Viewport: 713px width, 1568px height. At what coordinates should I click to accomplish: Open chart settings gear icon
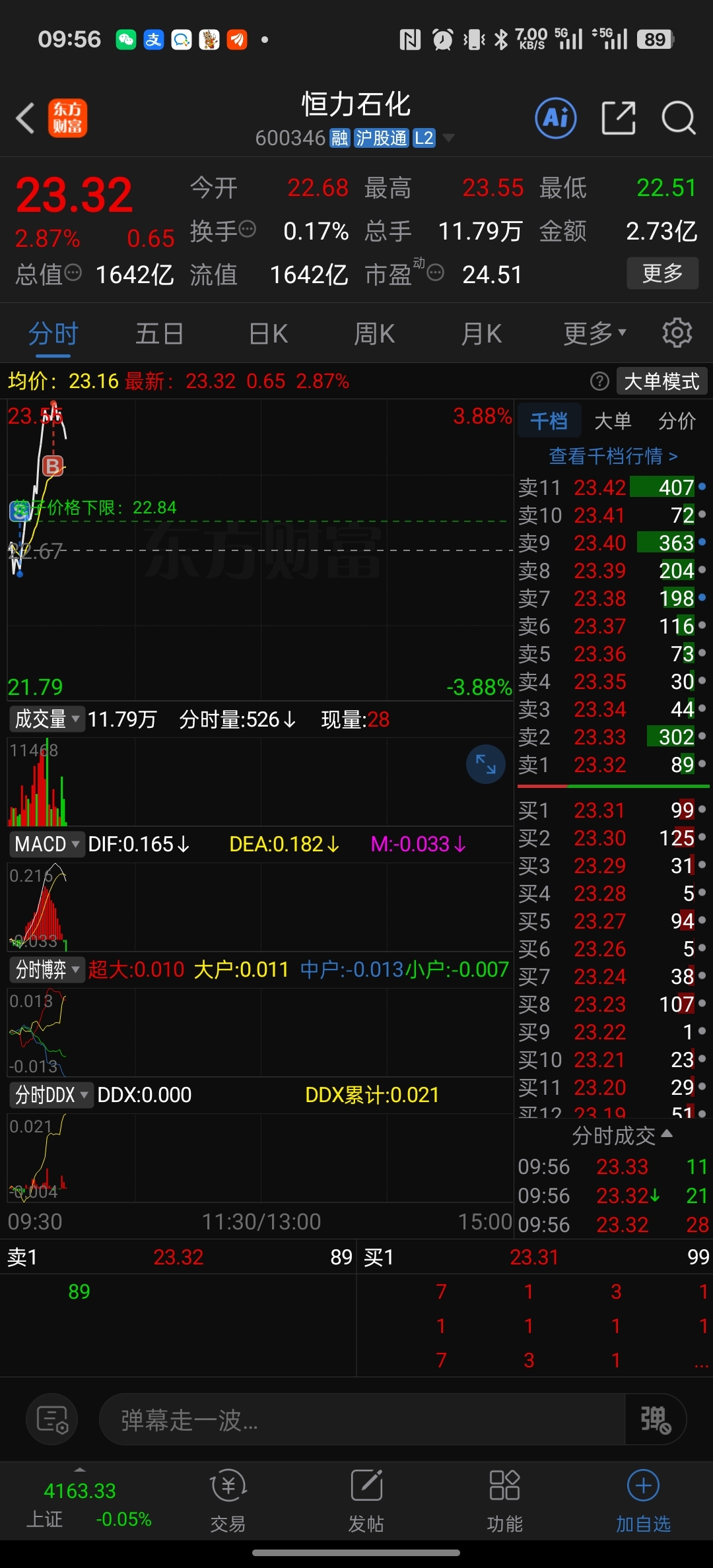(677, 333)
